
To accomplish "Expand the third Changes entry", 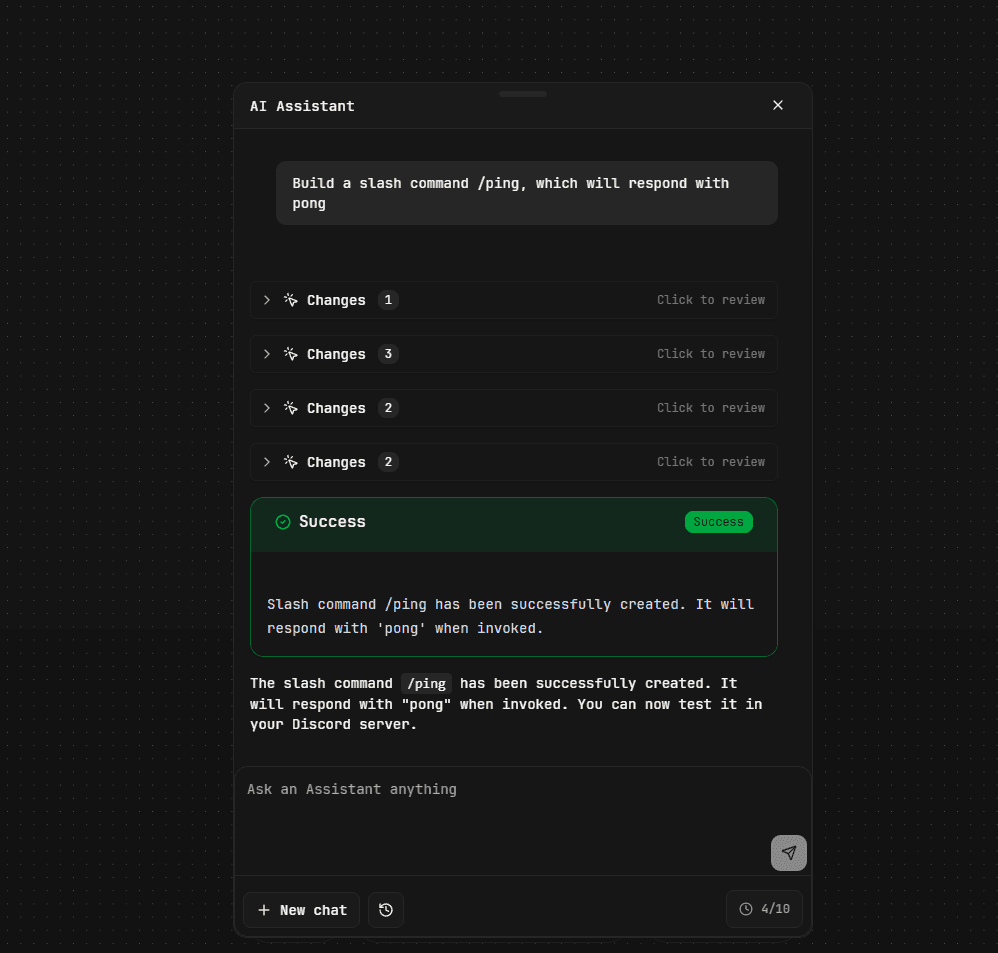I will point(266,407).
